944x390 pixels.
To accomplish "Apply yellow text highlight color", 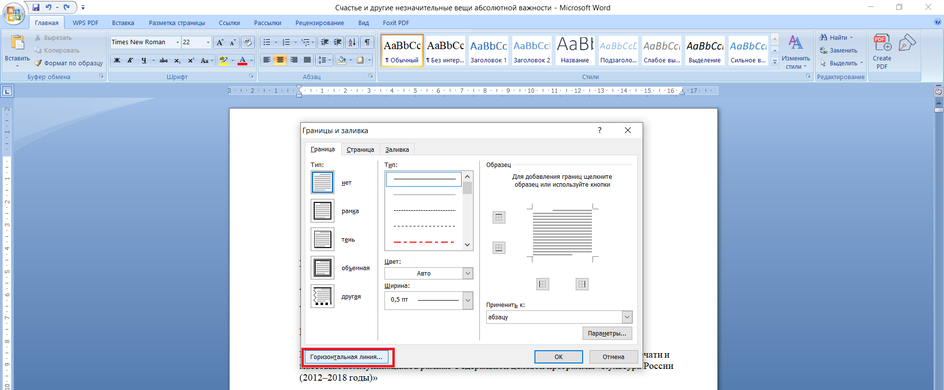I will click(223, 60).
